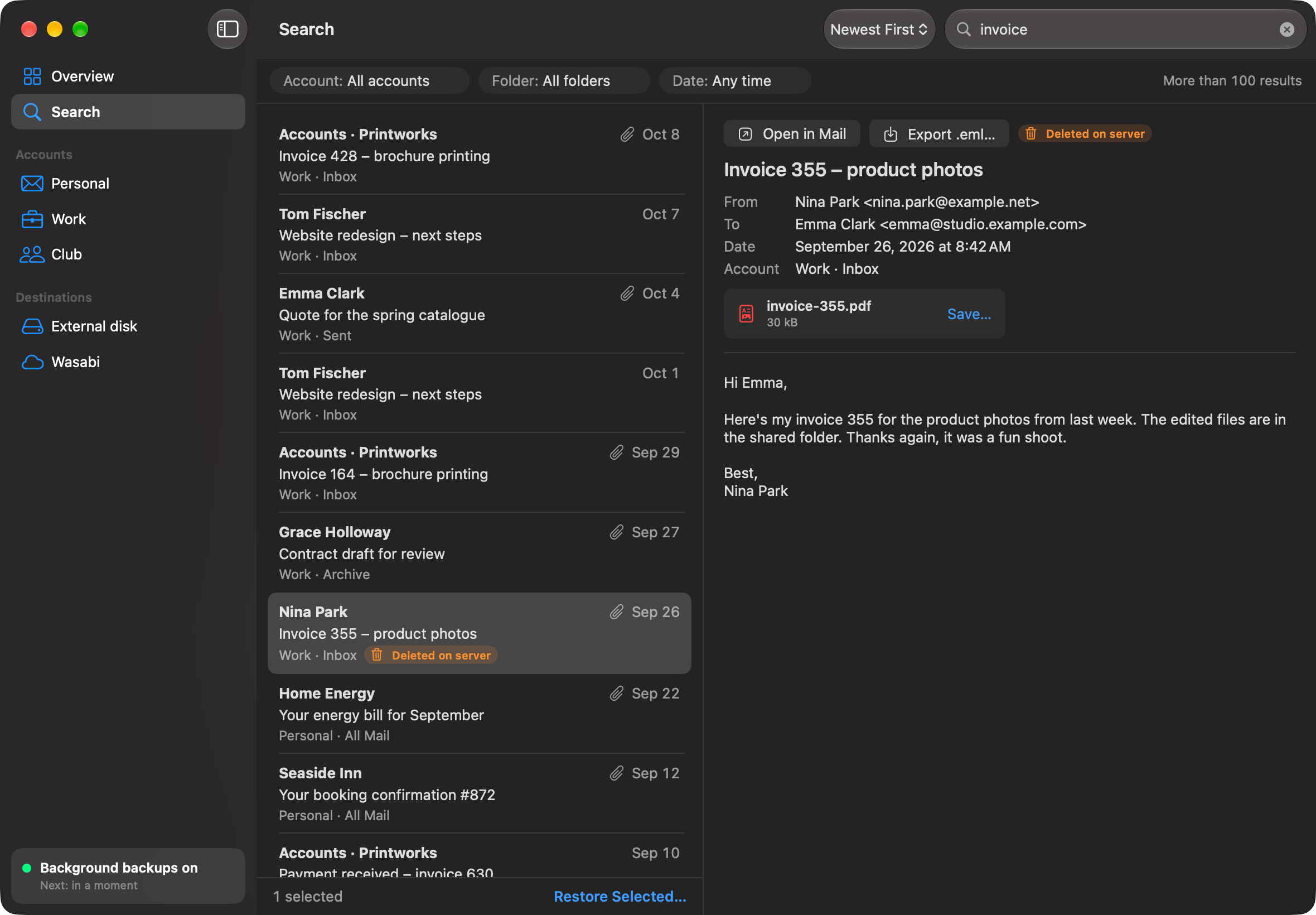Viewport: 1316px width, 915px height.
Task: Select Tom Fischer's Oct 1 email
Action: (480, 394)
